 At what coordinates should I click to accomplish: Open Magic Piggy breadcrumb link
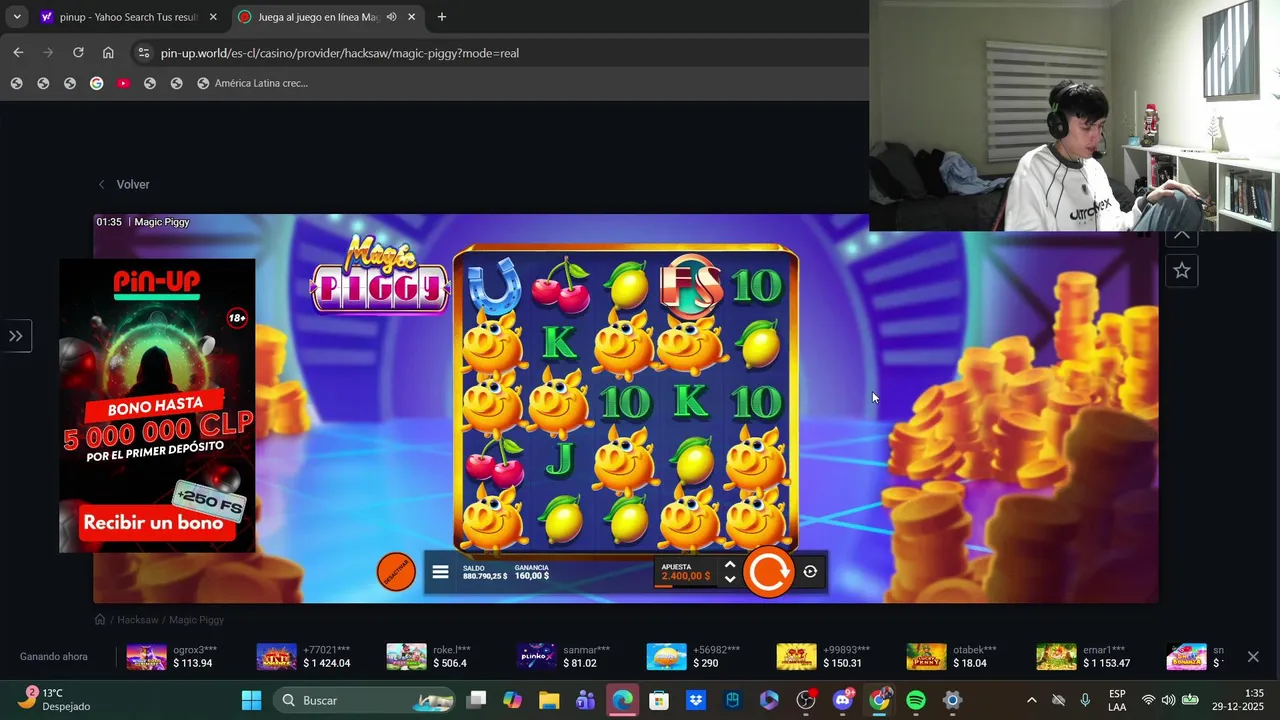coord(196,620)
